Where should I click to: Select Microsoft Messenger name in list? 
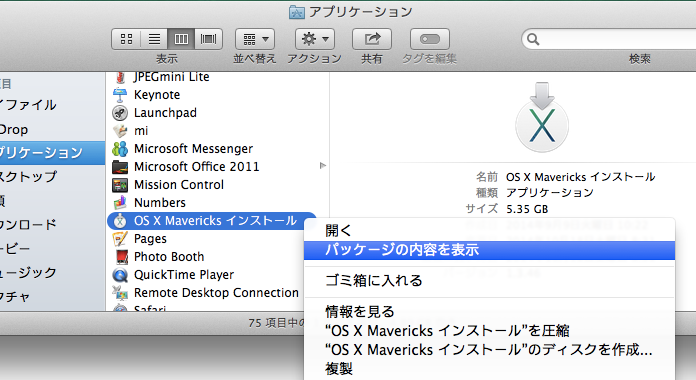pyautogui.click(x=194, y=148)
